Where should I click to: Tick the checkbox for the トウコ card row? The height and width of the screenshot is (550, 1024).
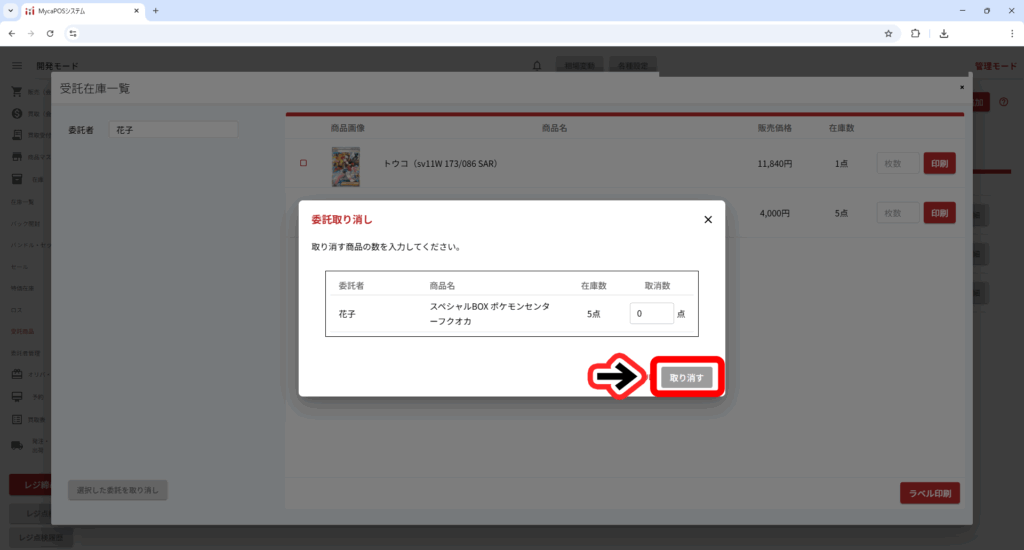304,163
